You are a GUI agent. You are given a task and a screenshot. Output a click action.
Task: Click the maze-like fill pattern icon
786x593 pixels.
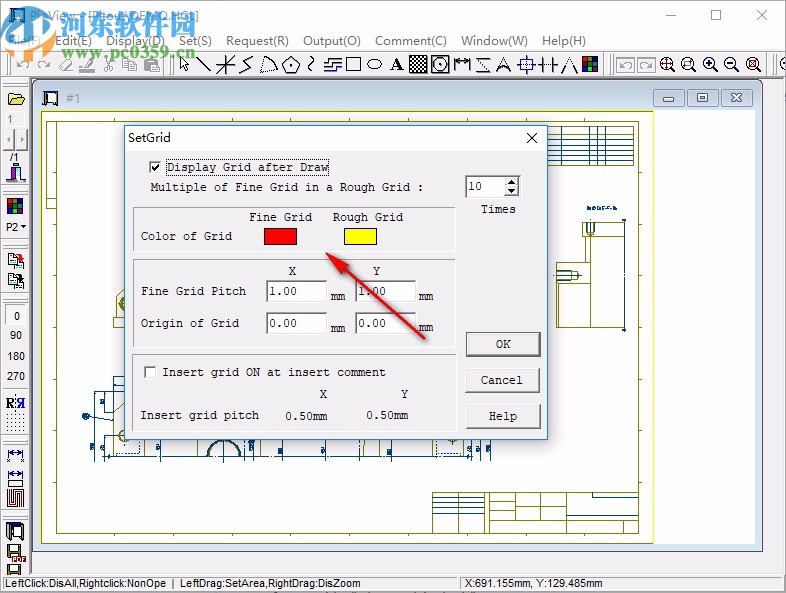click(x=16, y=498)
